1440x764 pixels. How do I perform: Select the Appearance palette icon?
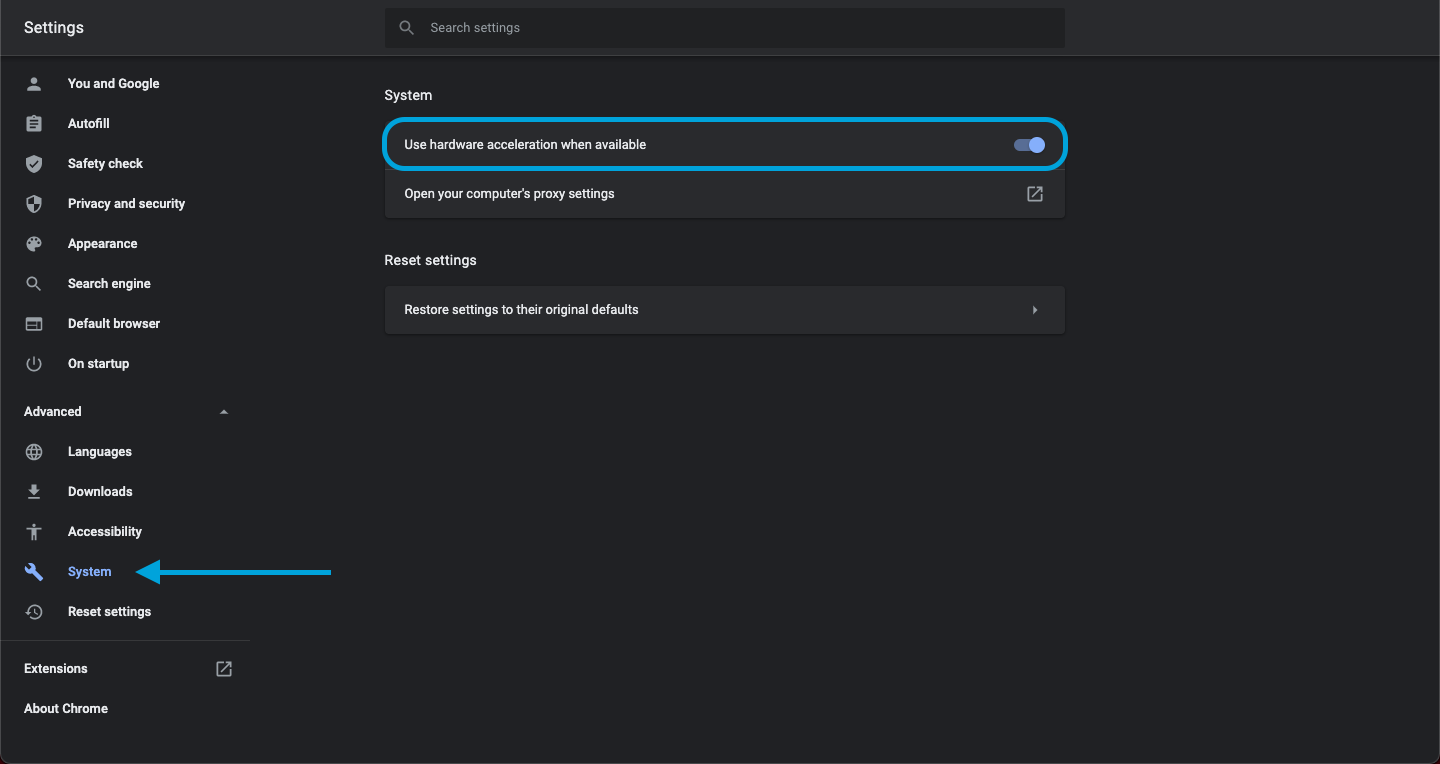(34, 243)
